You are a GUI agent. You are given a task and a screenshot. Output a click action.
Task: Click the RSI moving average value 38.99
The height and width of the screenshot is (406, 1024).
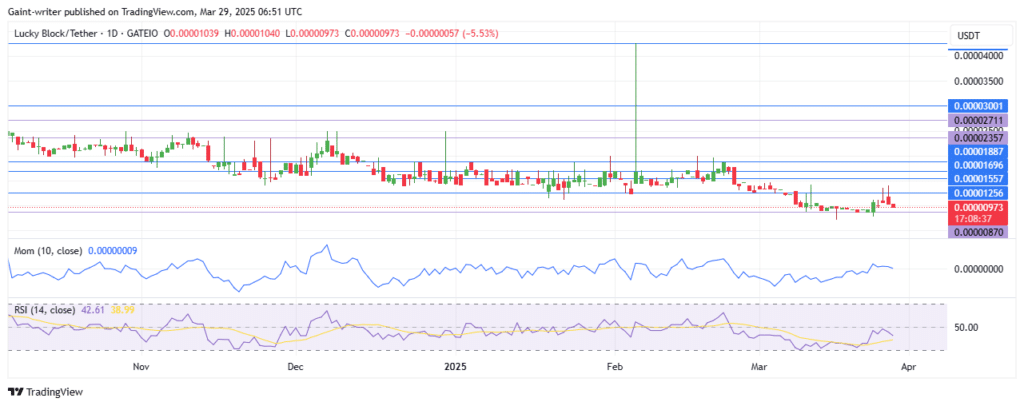(x=123, y=309)
